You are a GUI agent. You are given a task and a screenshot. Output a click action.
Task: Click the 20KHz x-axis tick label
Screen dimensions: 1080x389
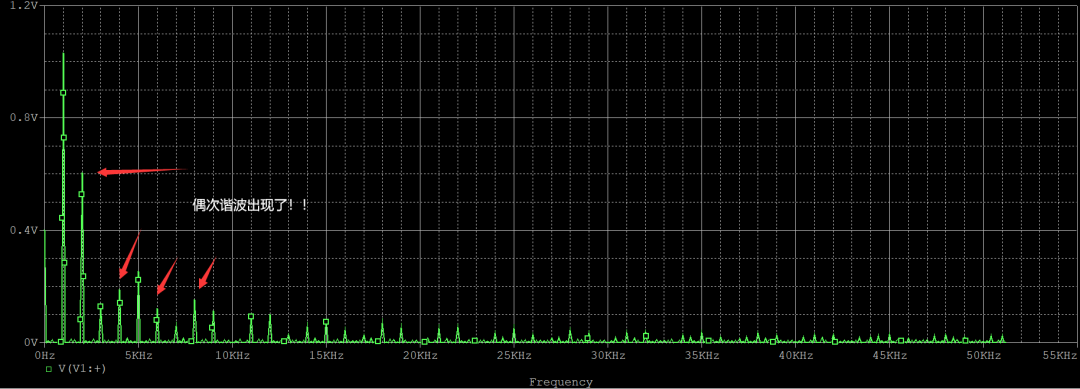coord(420,356)
